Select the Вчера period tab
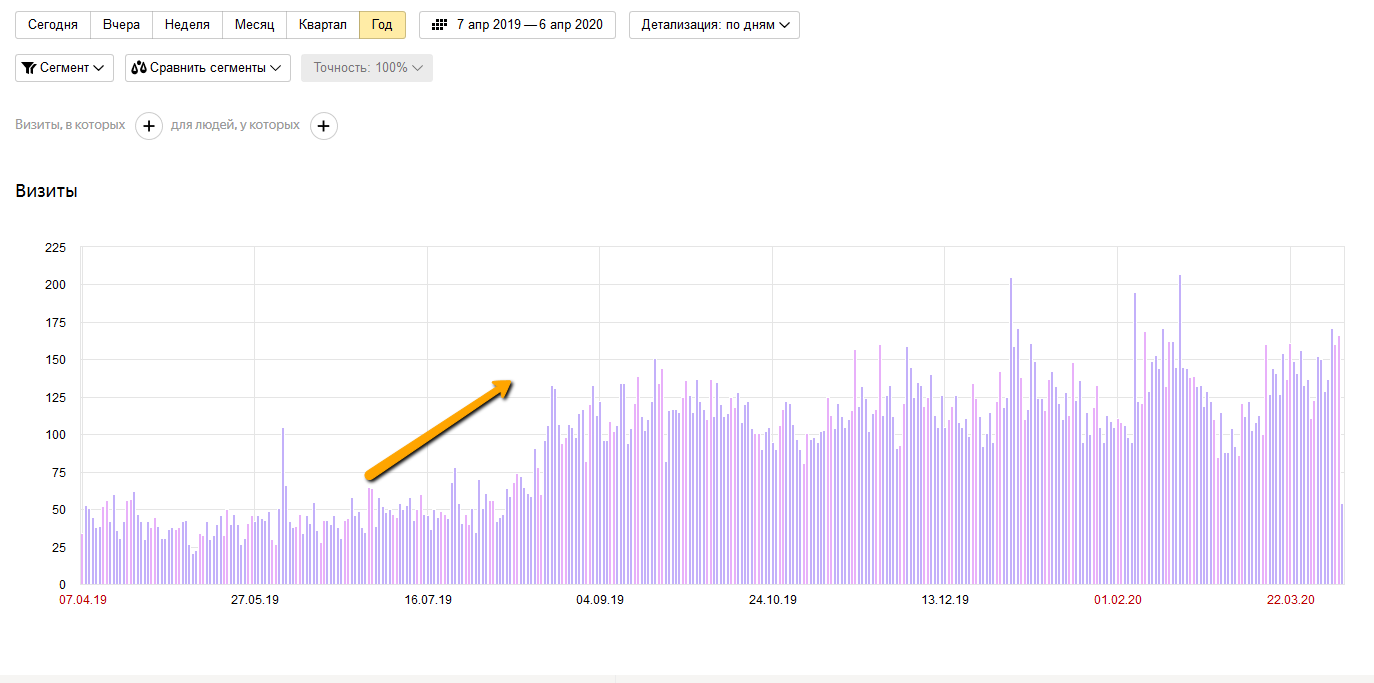 point(121,25)
